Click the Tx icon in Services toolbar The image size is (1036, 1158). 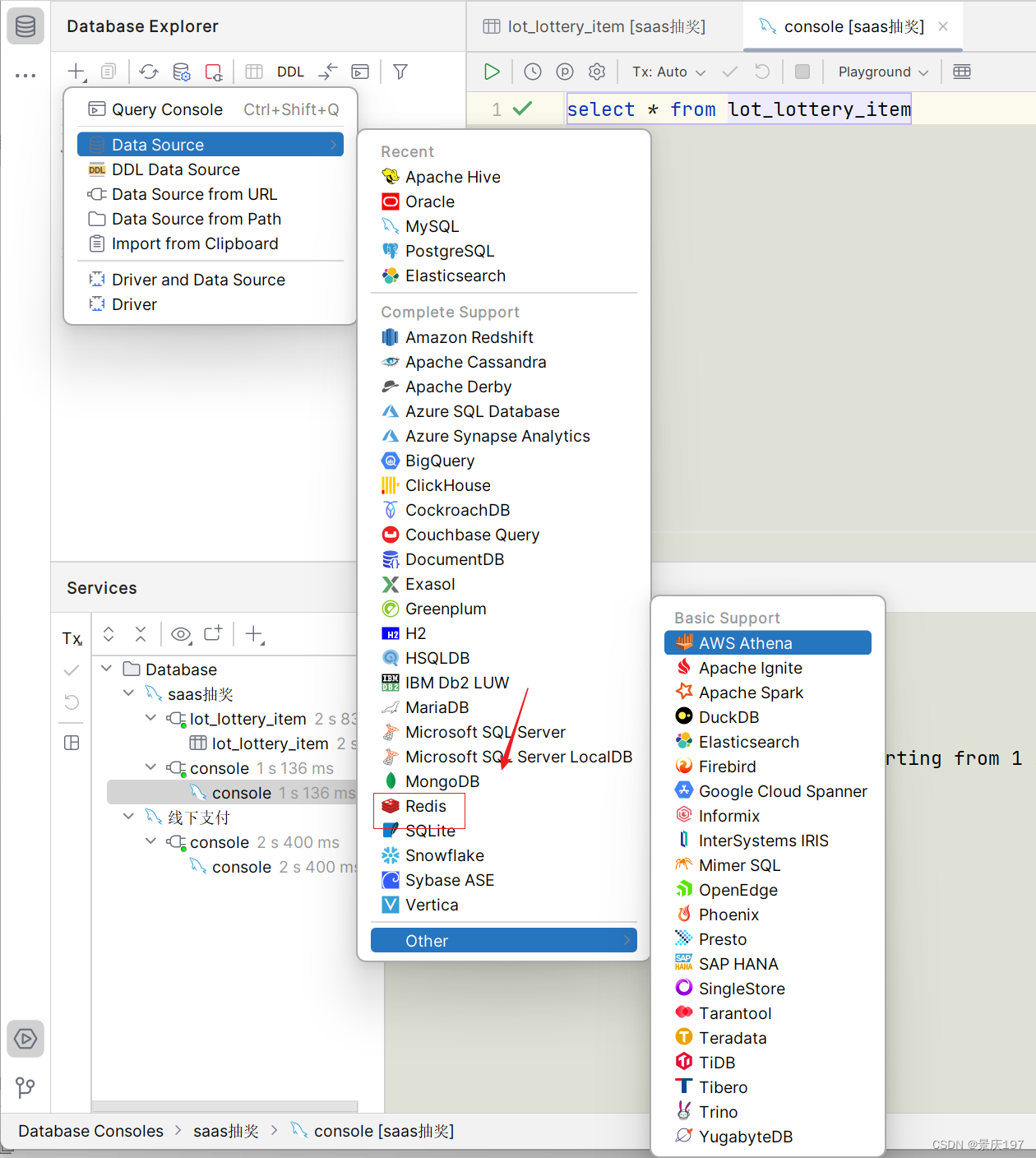(x=72, y=638)
